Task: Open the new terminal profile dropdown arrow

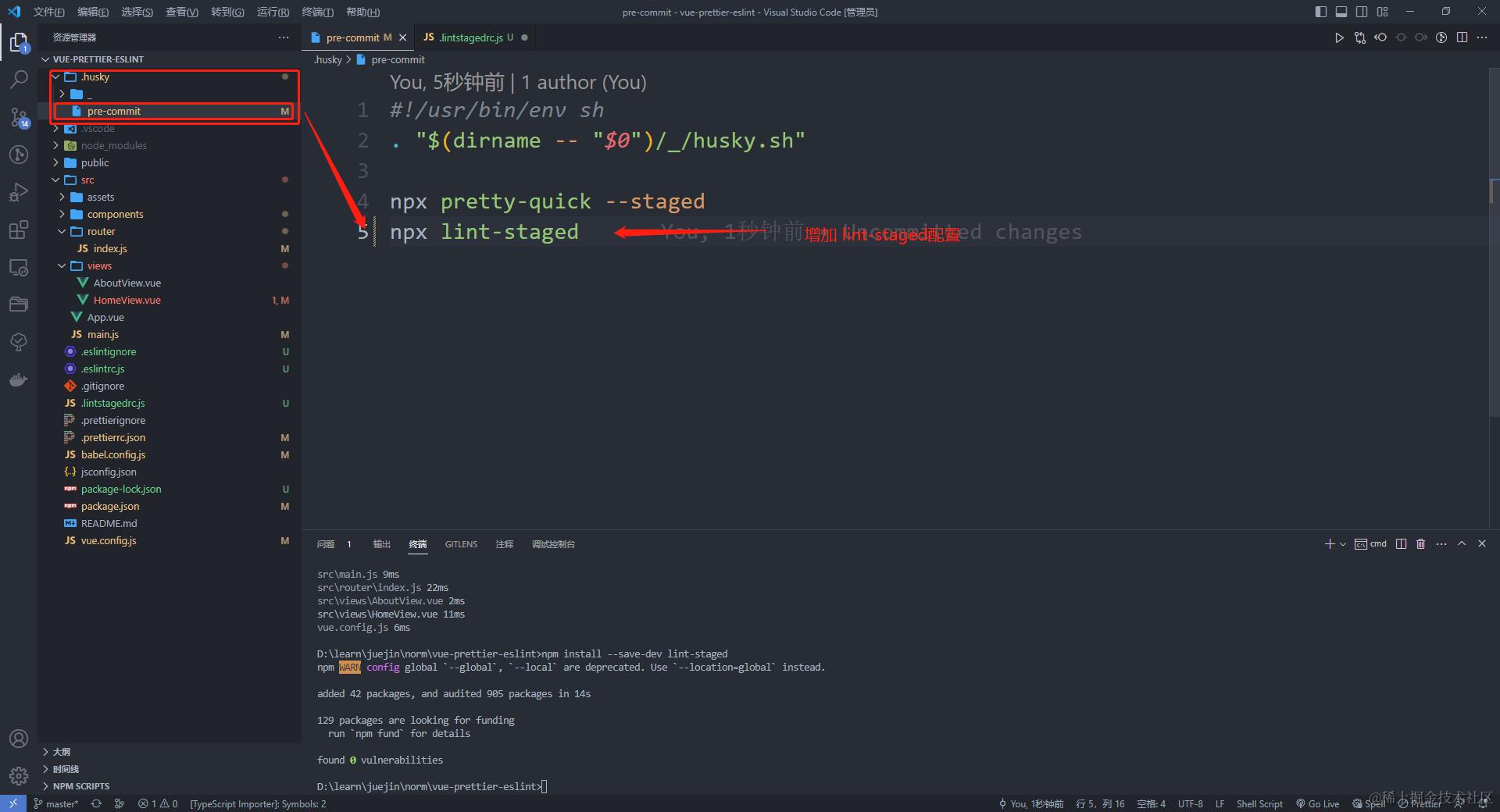Action: point(1343,544)
